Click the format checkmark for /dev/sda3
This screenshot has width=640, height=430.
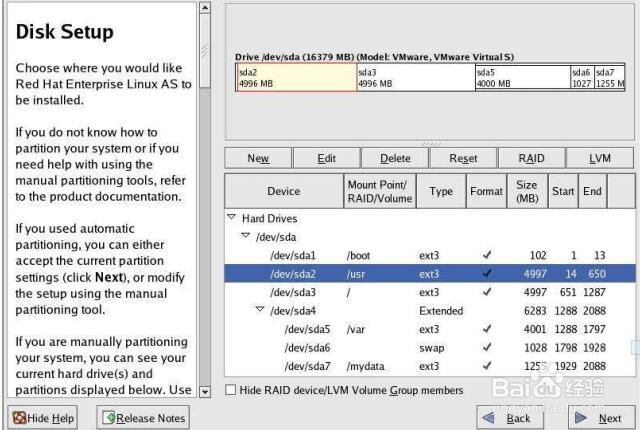(x=487, y=292)
